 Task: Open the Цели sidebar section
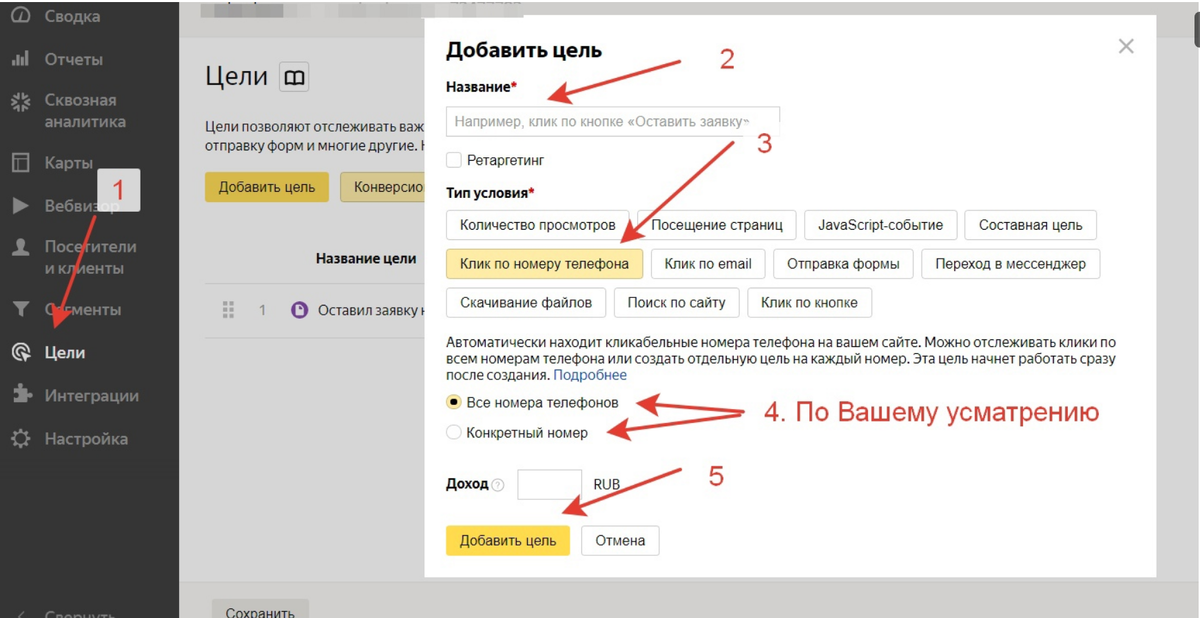pos(65,352)
